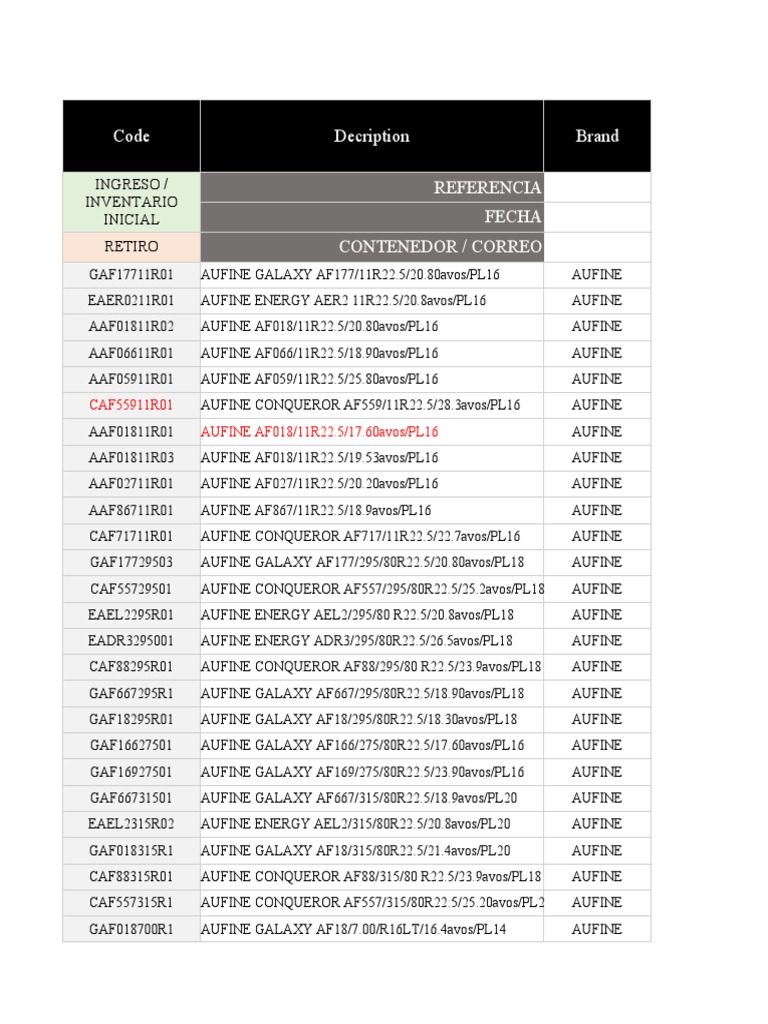Click description AUFINE GALAXY AF18/7.00/R16LT/16.4avos/PL14

[x=353, y=929]
